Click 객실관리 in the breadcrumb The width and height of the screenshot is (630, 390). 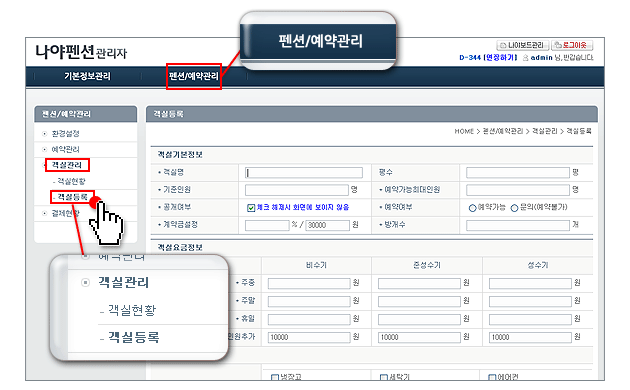click(x=544, y=131)
